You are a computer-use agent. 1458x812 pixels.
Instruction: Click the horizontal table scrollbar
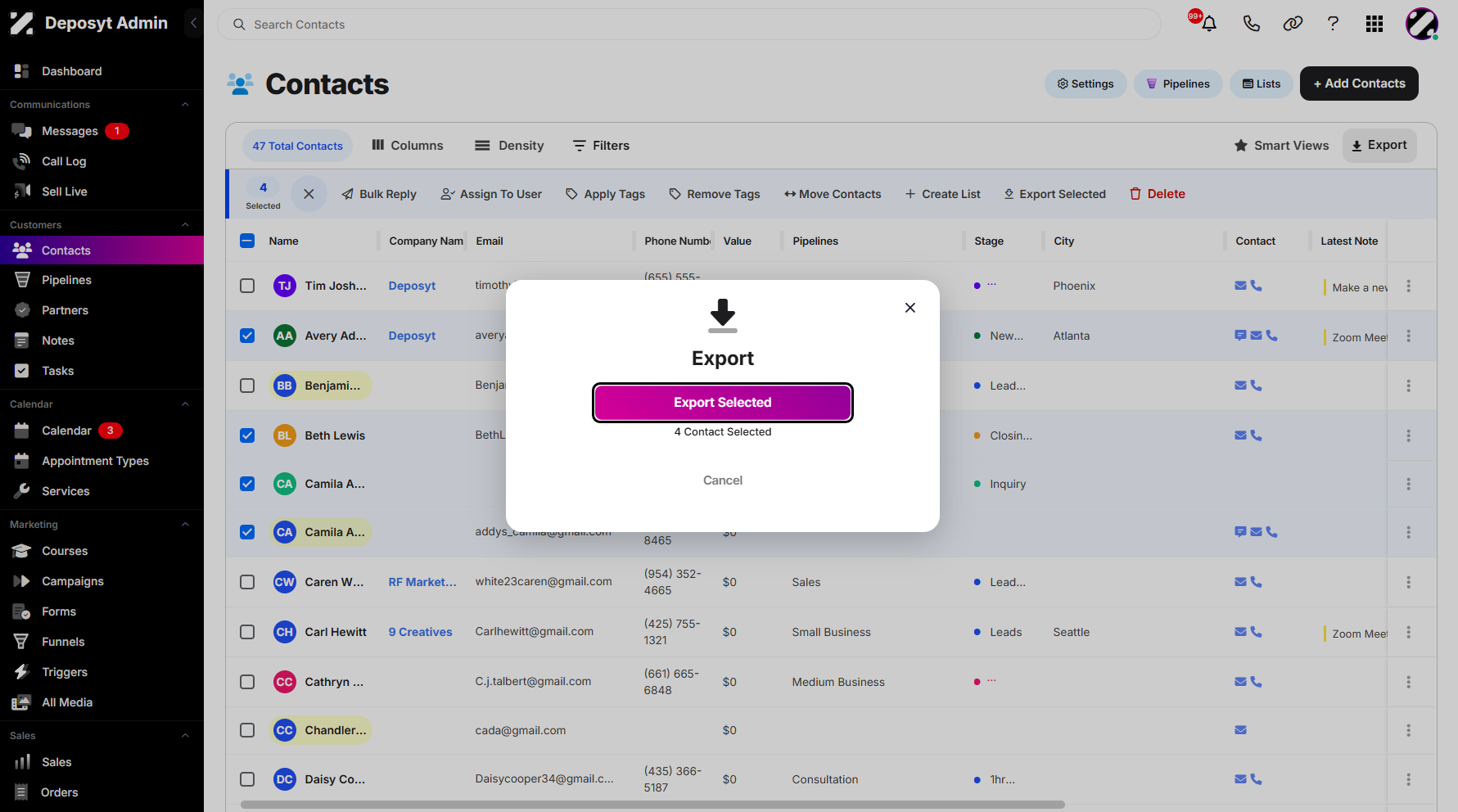coord(652,805)
